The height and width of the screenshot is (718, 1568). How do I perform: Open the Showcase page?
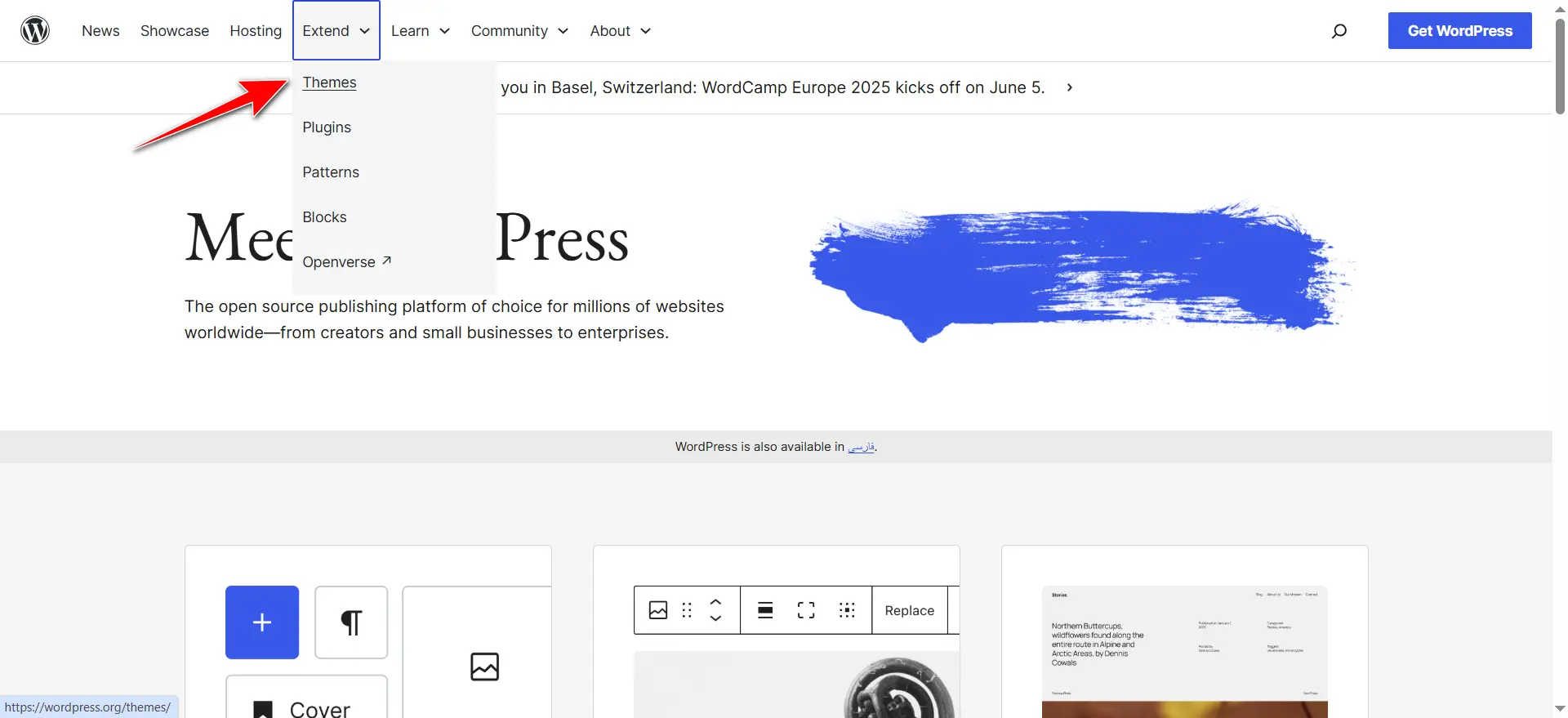175,31
